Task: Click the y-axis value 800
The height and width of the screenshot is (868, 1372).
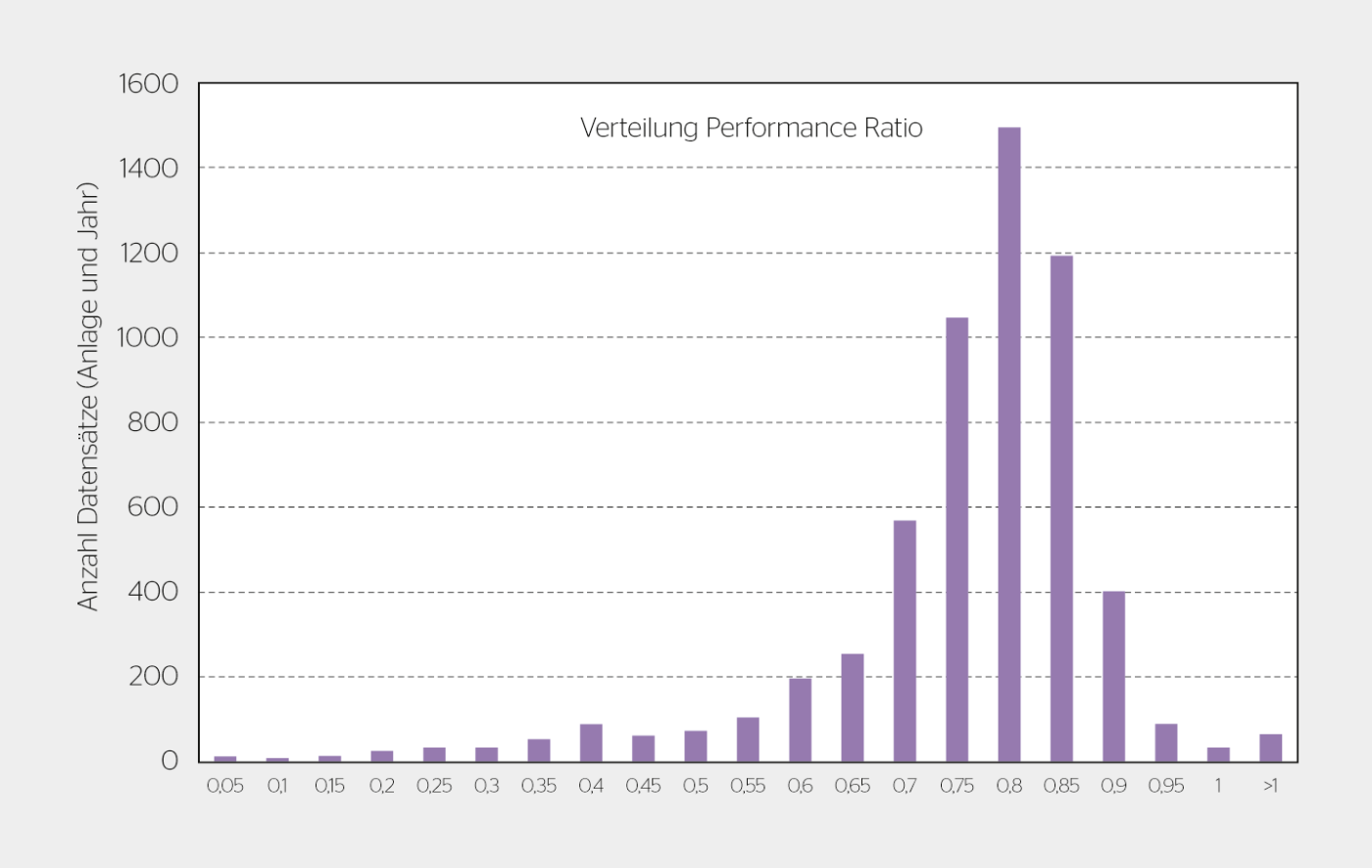Action: click(x=153, y=422)
